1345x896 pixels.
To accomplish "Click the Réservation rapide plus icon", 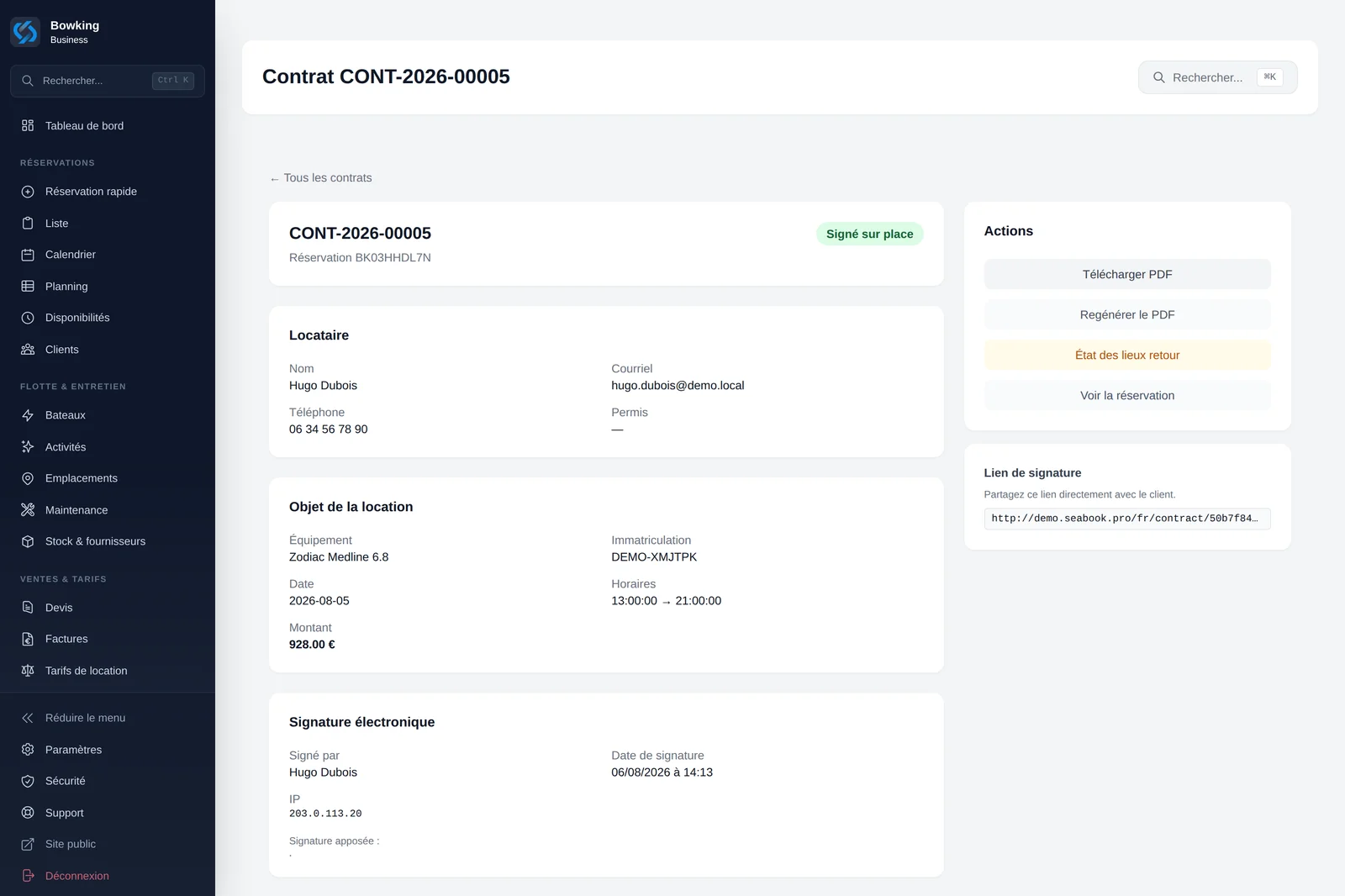I will click(28, 192).
